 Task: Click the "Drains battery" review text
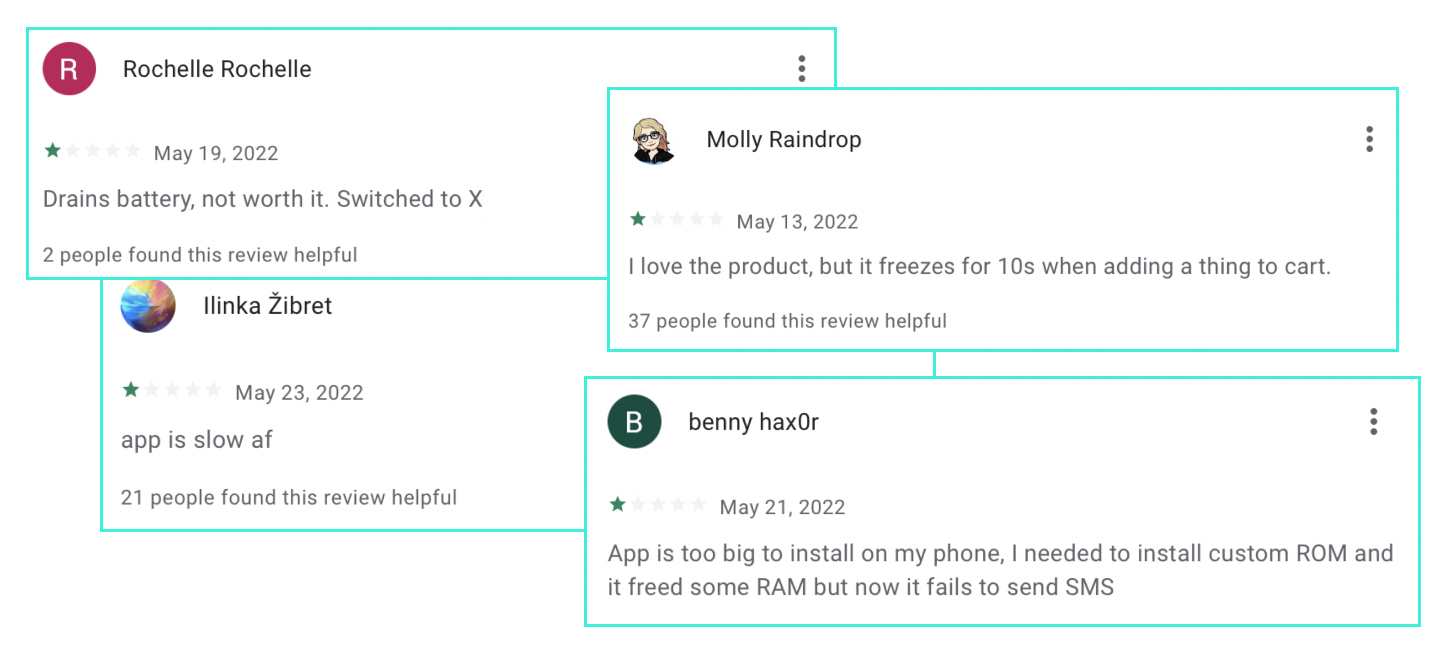(x=262, y=199)
